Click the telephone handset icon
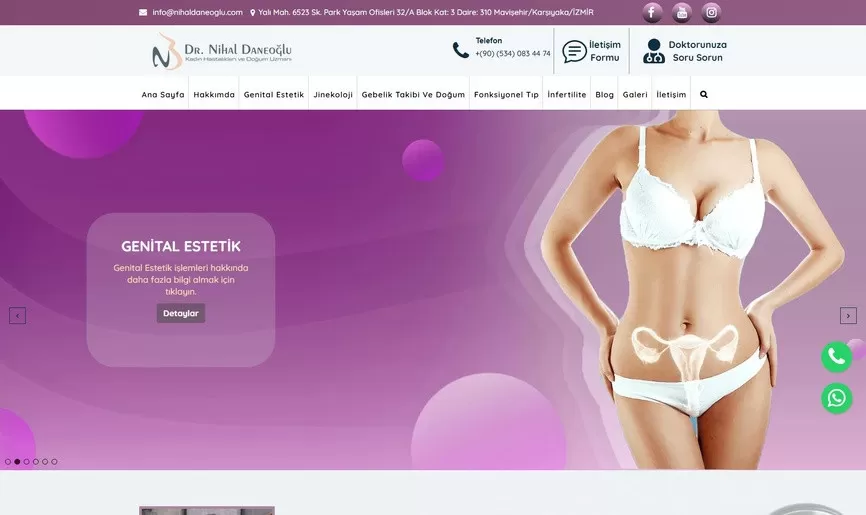The height and width of the screenshot is (515, 866). point(461,50)
